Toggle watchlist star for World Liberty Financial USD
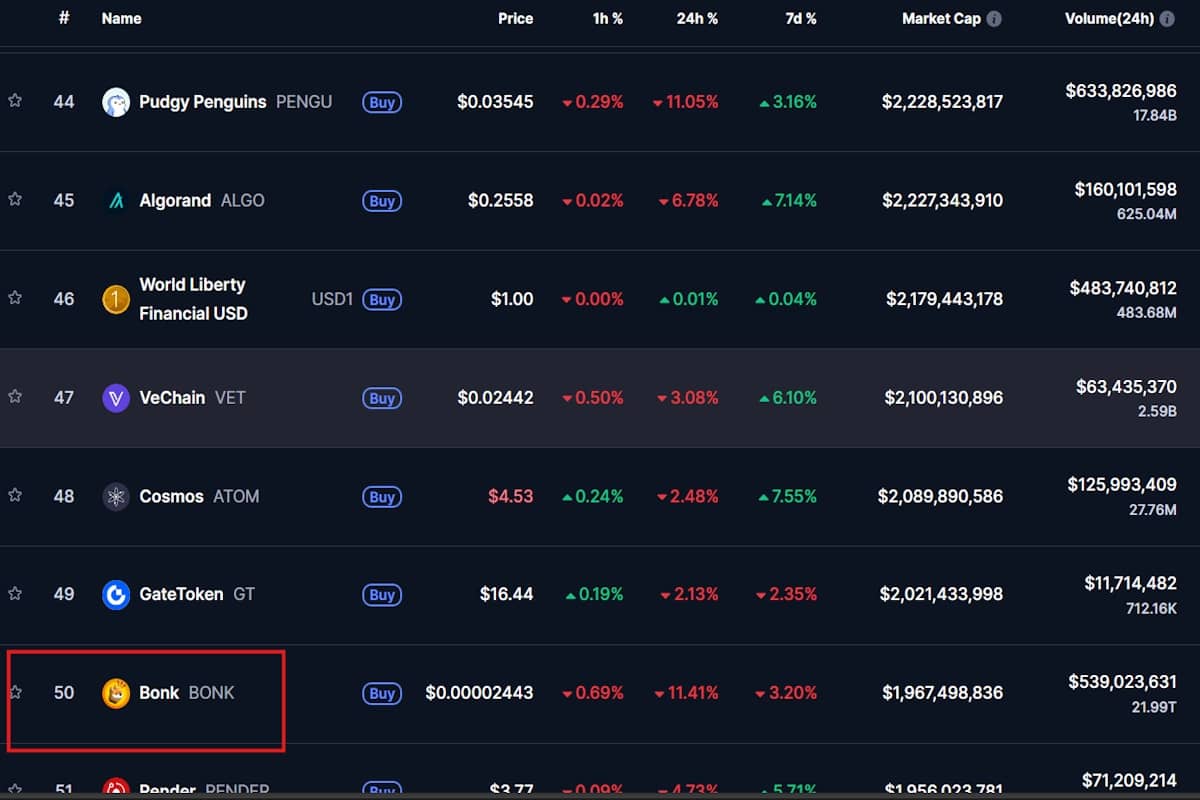The height and width of the screenshot is (800, 1200). [15, 298]
